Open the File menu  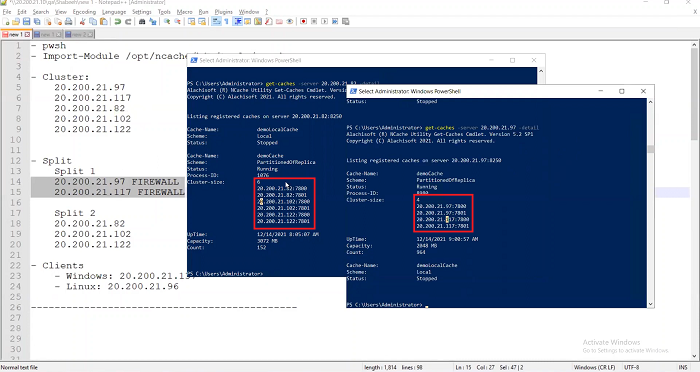(x=7, y=12)
